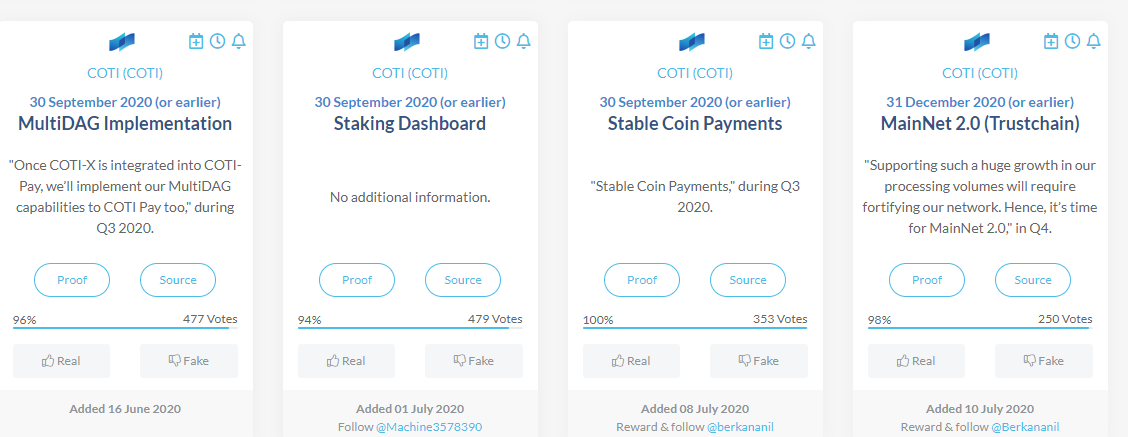Open the @Machine3578390 profile link
The image size is (1128, 437).
pyautogui.click(x=429, y=427)
